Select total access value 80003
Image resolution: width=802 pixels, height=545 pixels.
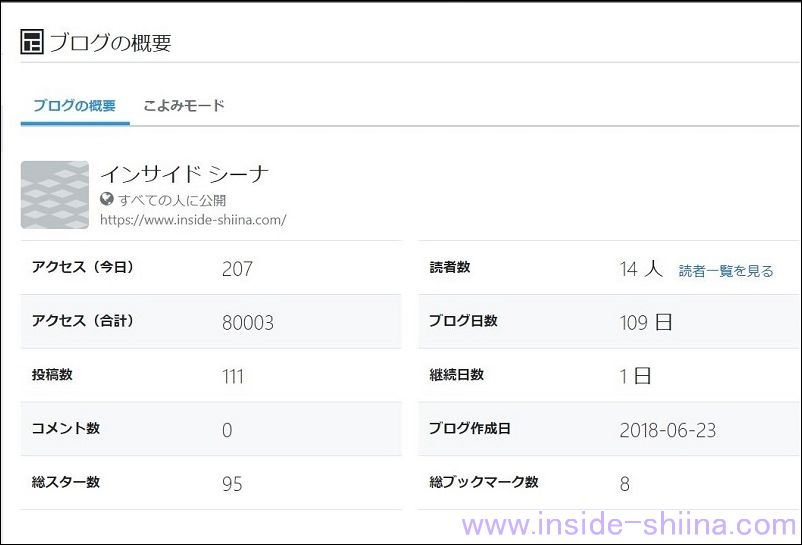tap(248, 323)
